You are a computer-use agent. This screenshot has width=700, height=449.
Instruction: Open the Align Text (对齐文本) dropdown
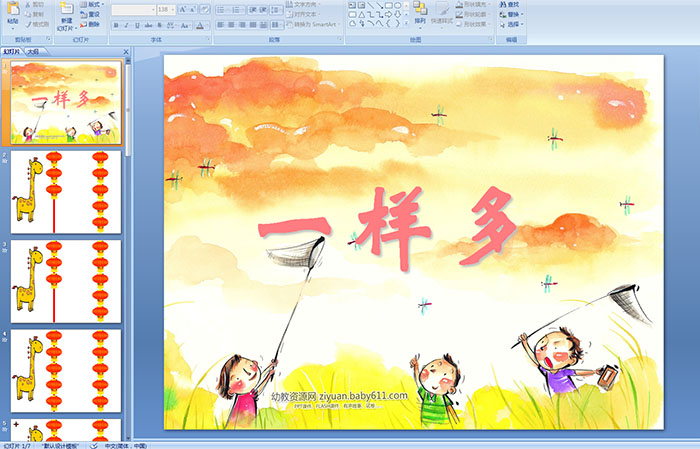[303, 14]
